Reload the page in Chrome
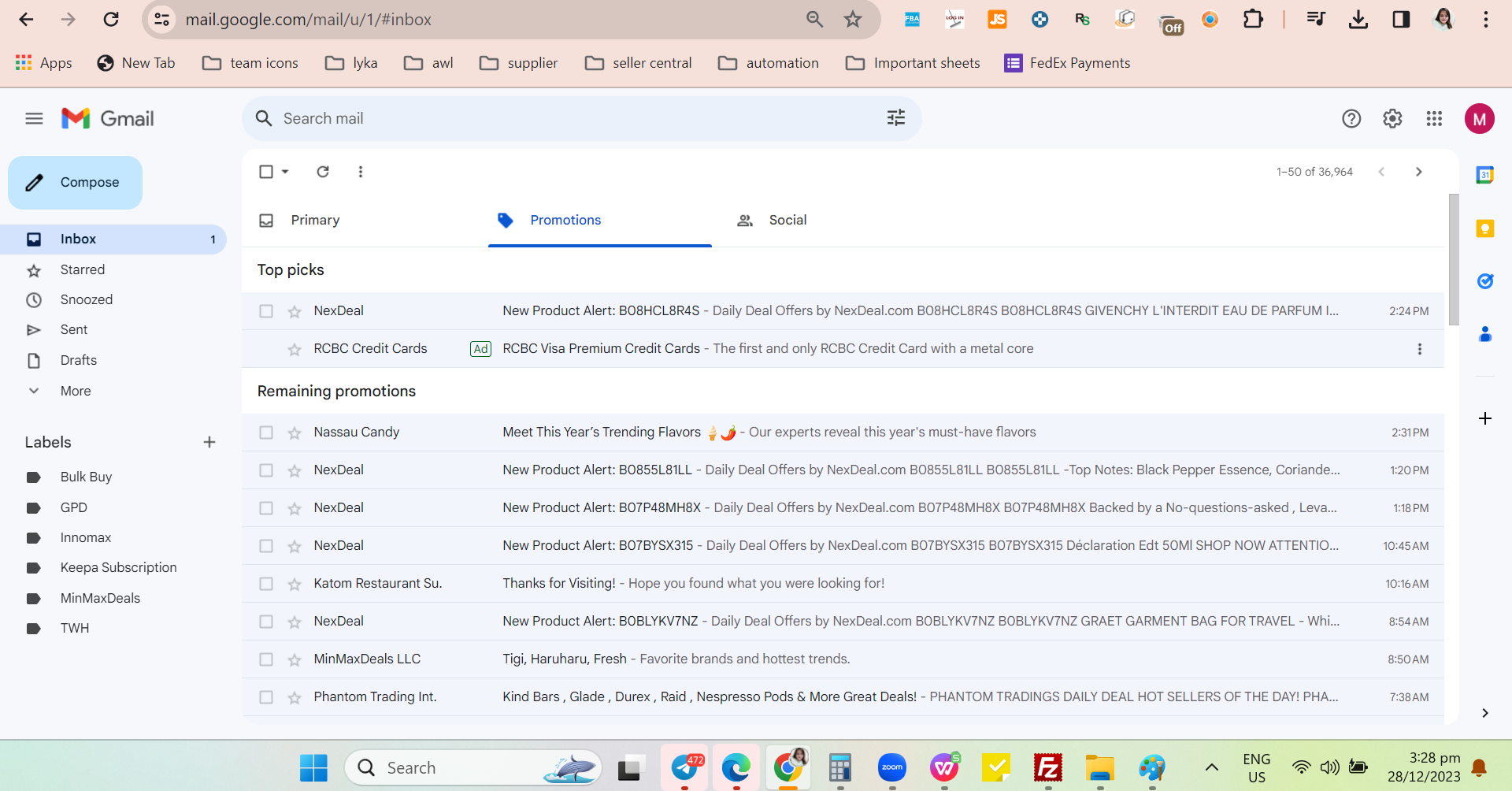The height and width of the screenshot is (791, 1512). tap(111, 20)
